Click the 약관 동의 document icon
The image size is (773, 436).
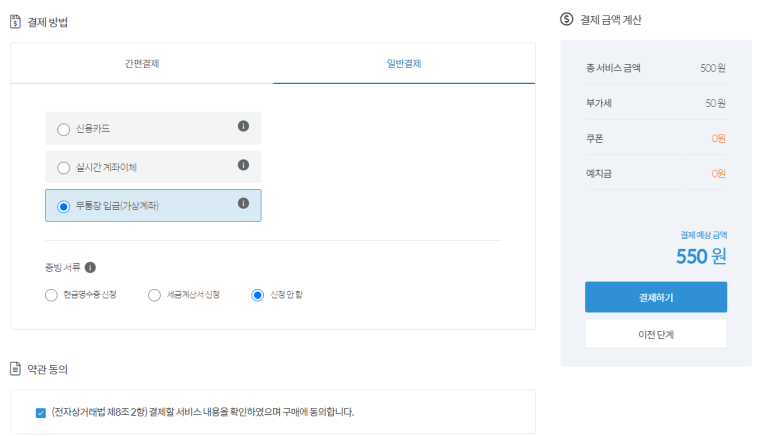click(15, 368)
